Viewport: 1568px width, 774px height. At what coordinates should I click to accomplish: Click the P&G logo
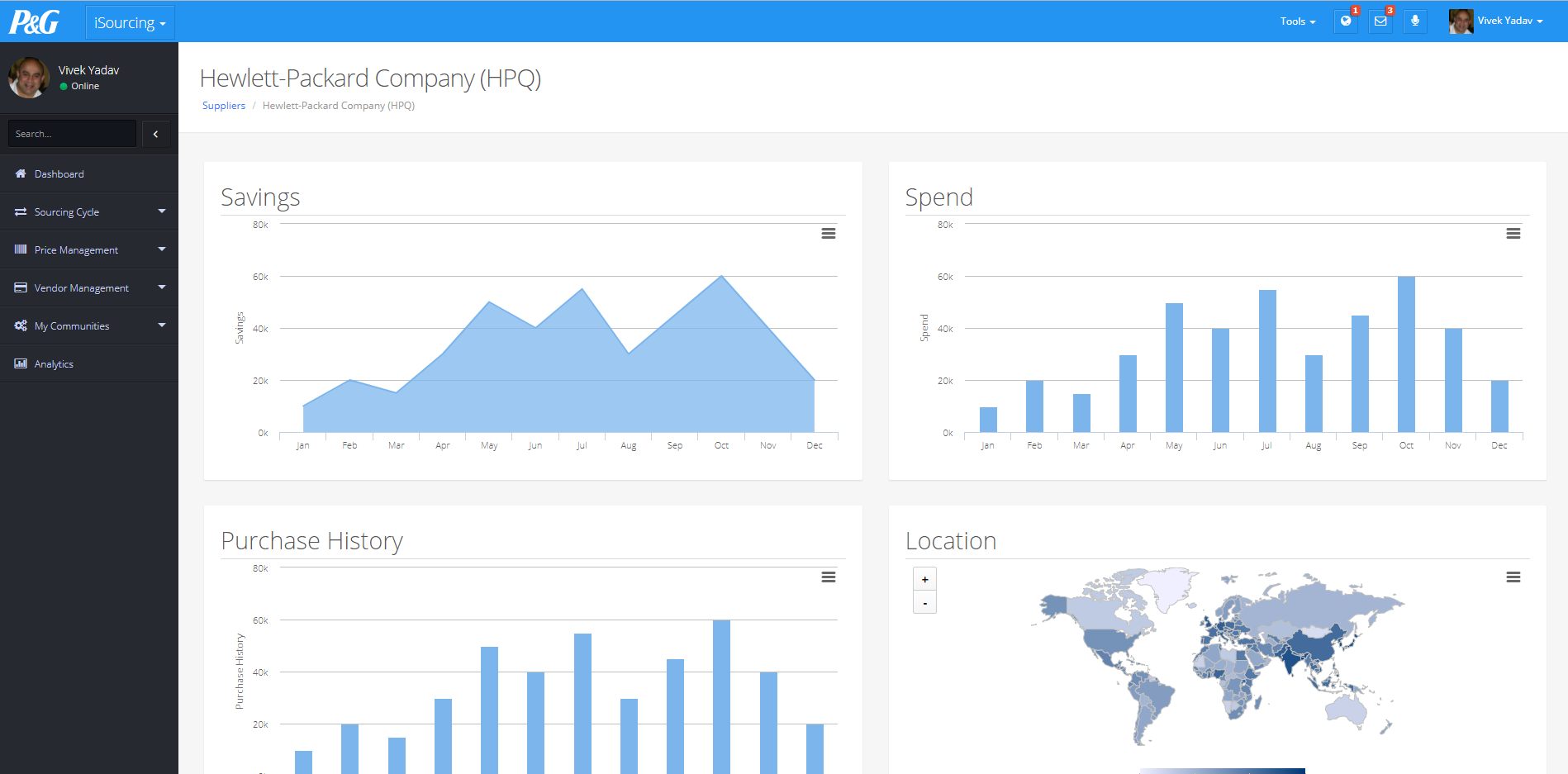(34, 21)
